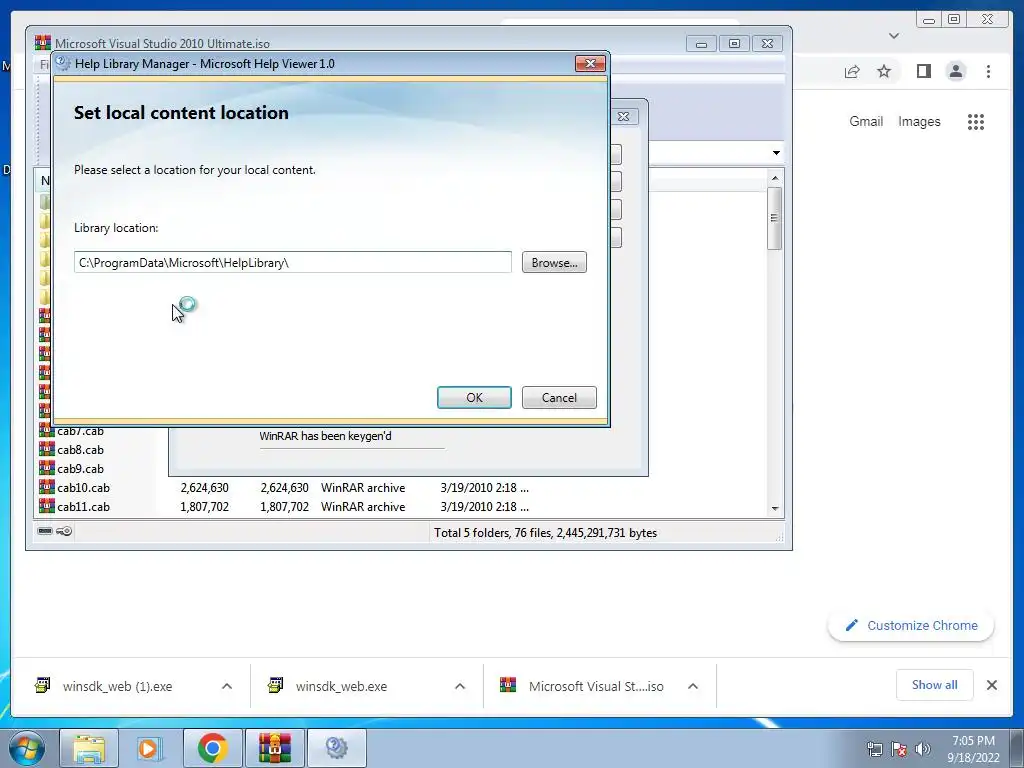The image size is (1024, 768).
Task: Open the Microsoft Visual St....iso download
Action: coord(596,686)
